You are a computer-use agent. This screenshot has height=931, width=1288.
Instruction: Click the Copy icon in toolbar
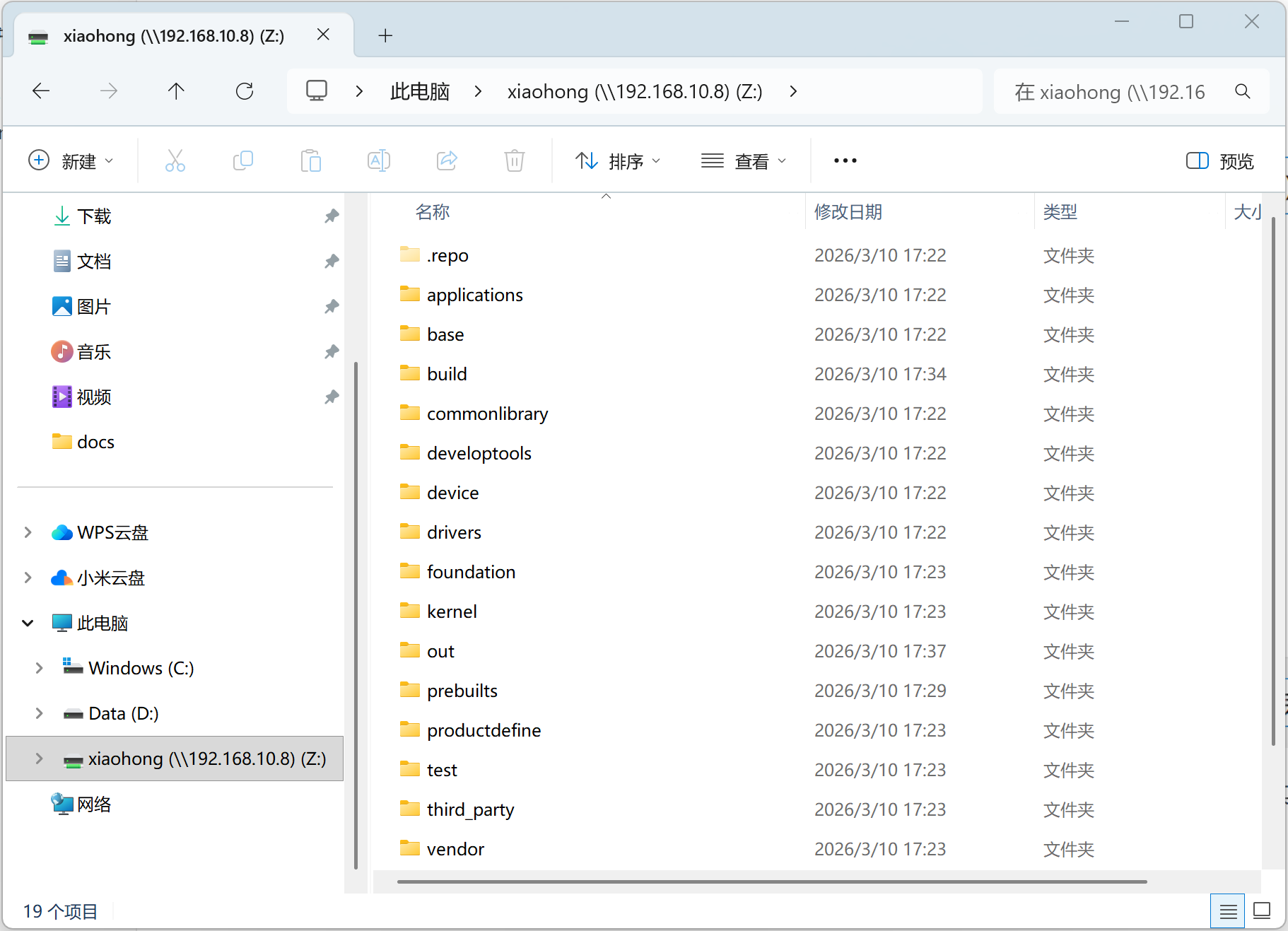243,160
